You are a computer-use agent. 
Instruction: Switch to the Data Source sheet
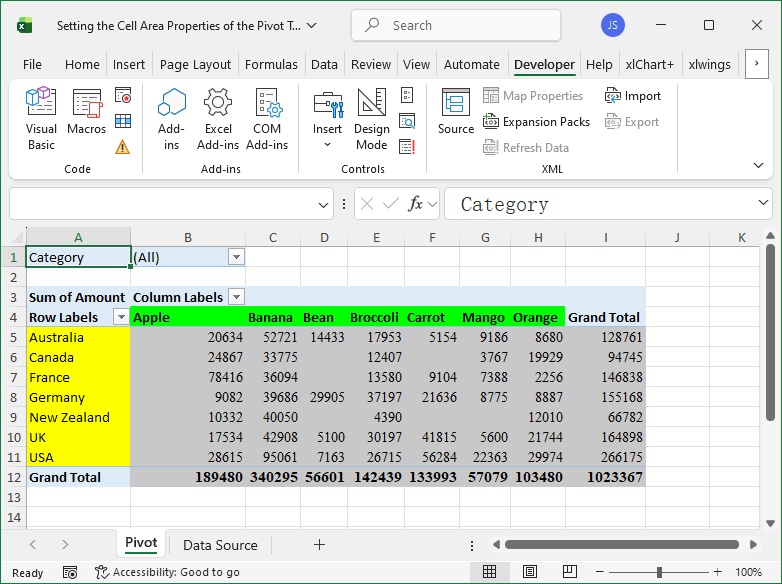pos(220,545)
